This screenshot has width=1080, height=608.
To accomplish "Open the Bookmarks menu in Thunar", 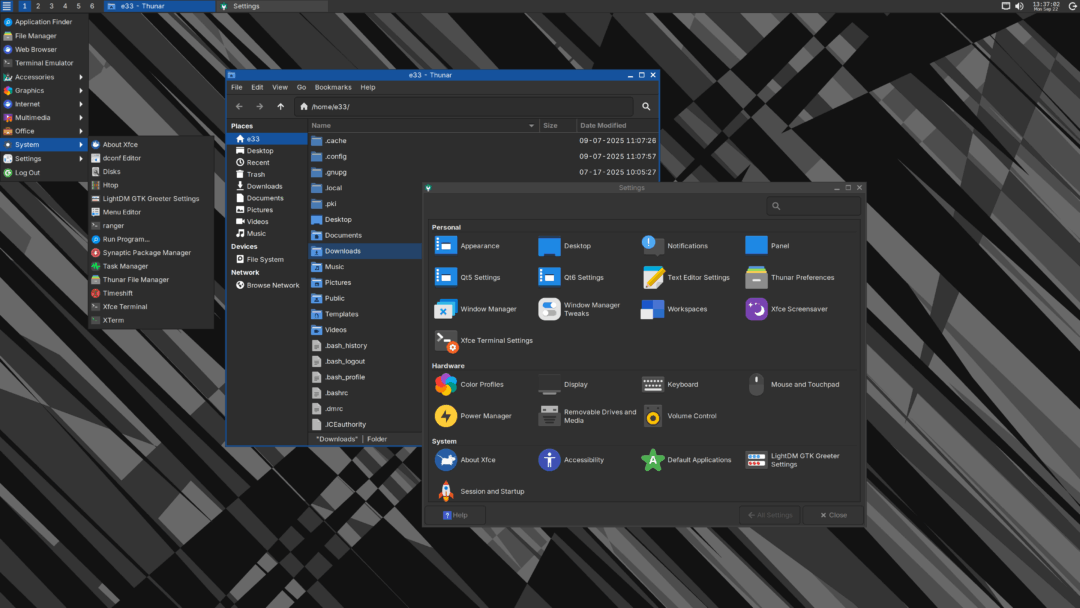I will (x=333, y=87).
